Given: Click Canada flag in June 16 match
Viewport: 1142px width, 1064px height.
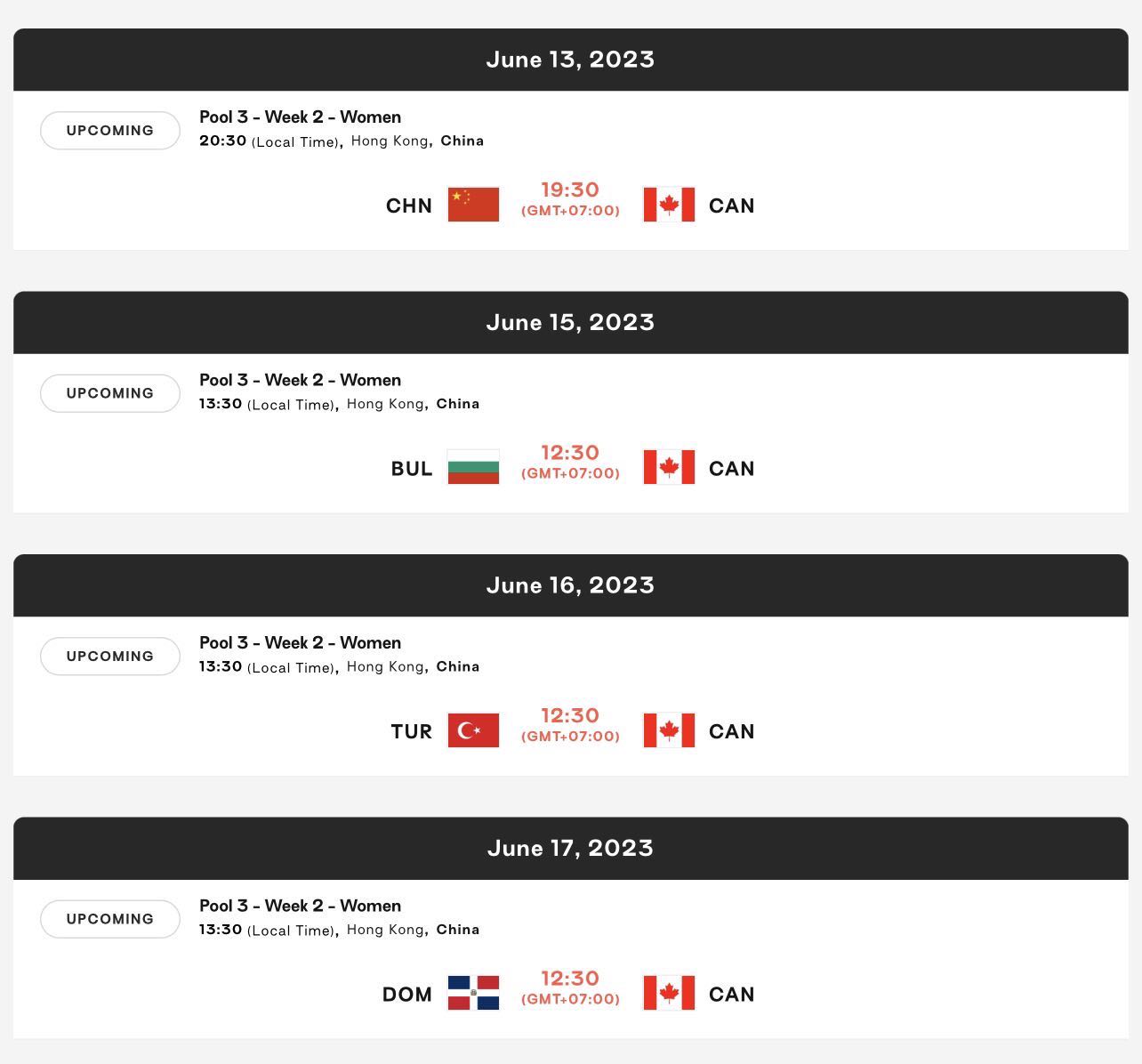Looking at the screenshot, I should pos(669,730).
